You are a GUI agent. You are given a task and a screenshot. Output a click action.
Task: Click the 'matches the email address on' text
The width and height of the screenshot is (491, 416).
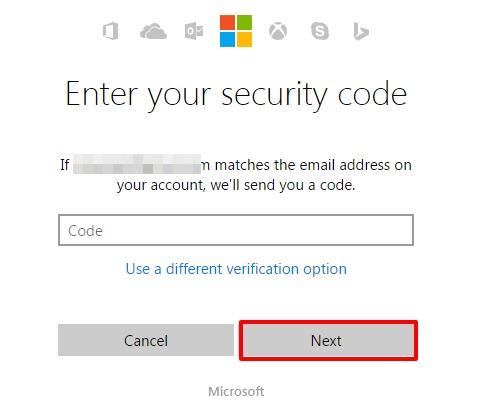pos(313,165)
